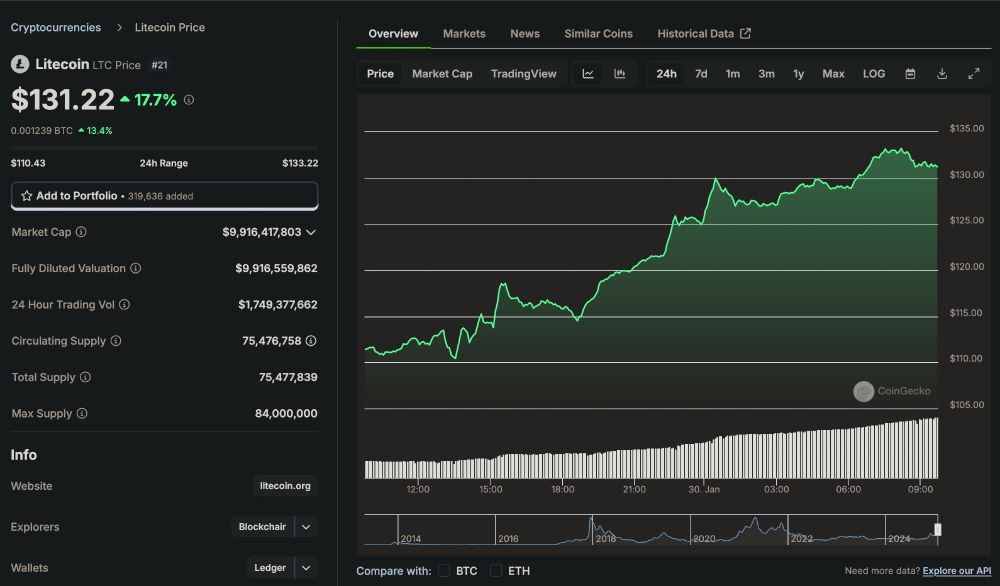Enable BTC comparison checkbox
Screen dimensions: 1000x586
click(444, 571)
